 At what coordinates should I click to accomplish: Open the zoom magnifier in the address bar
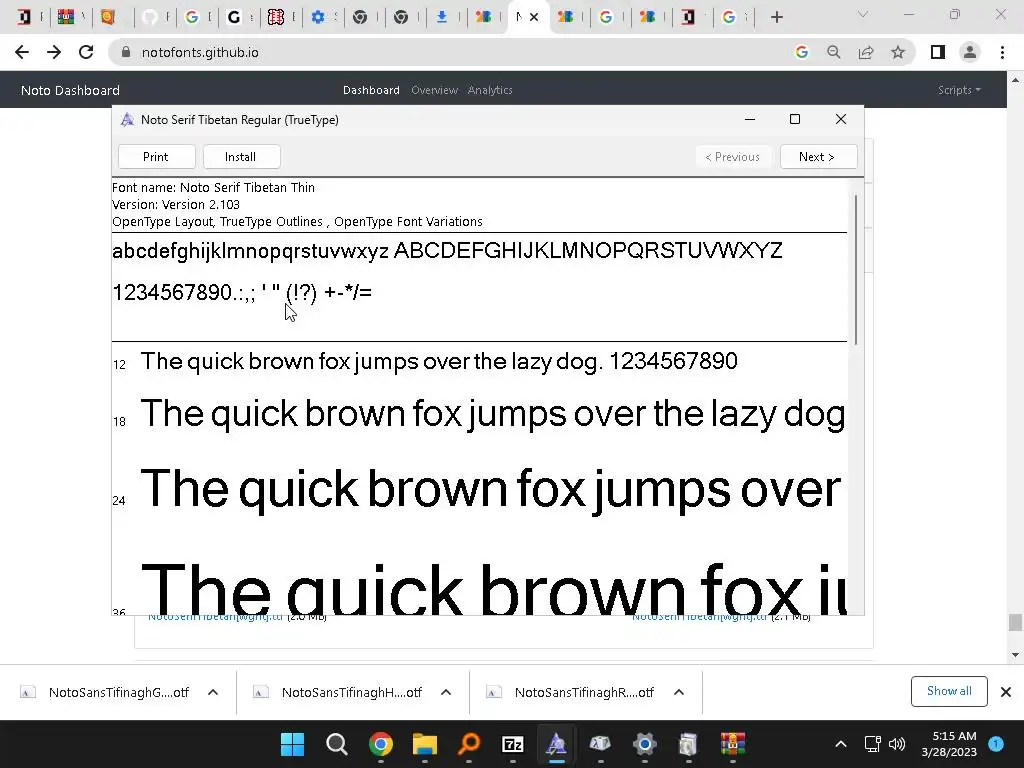(x=834, y=52)
